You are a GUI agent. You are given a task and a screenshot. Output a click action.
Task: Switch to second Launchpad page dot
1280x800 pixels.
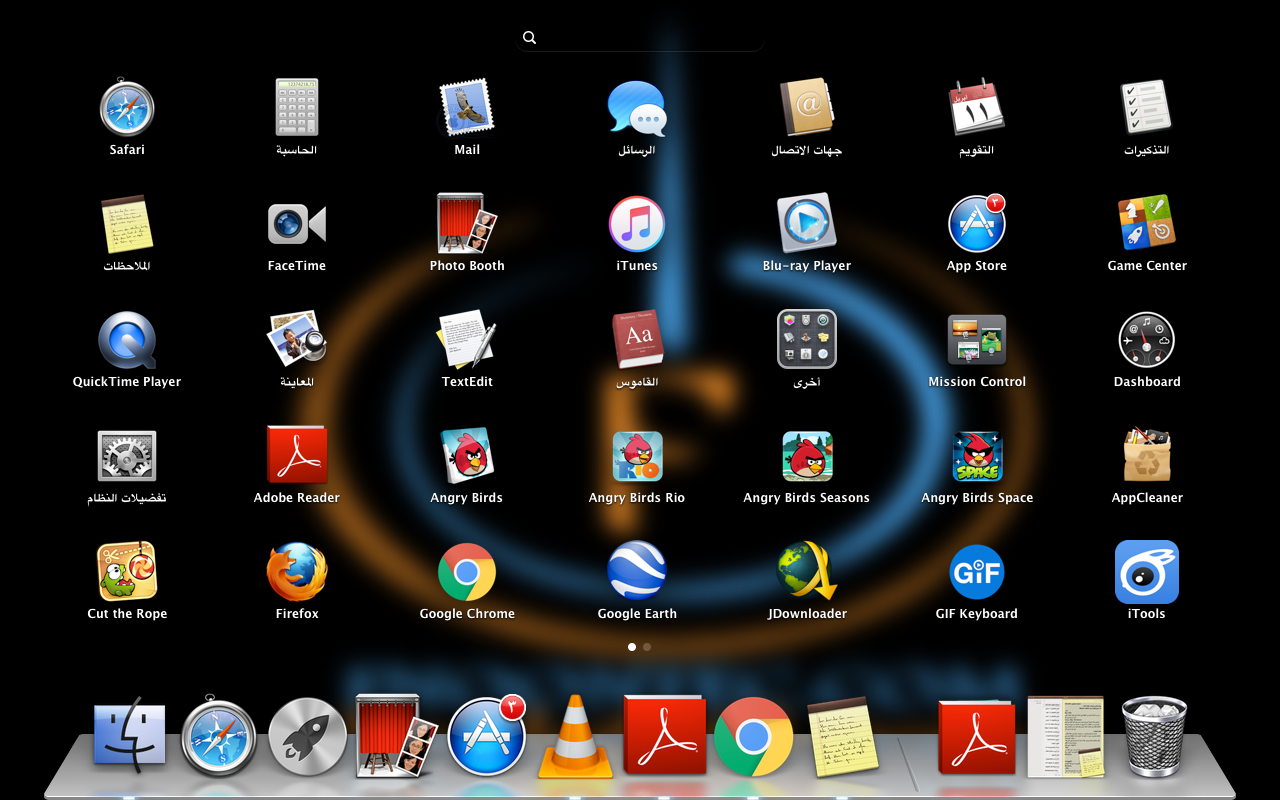click(x=647, y=647)
